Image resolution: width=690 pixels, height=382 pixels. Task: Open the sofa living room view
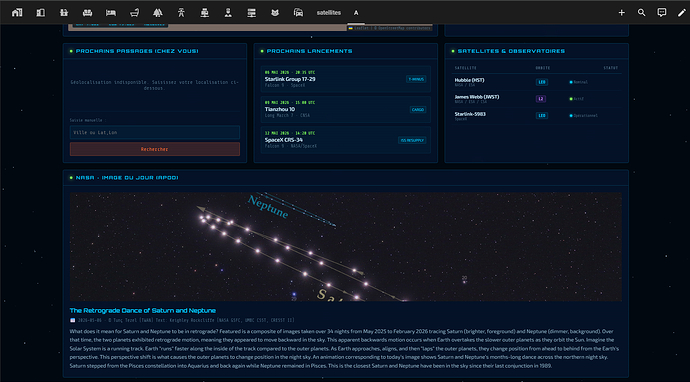point(88,13)
